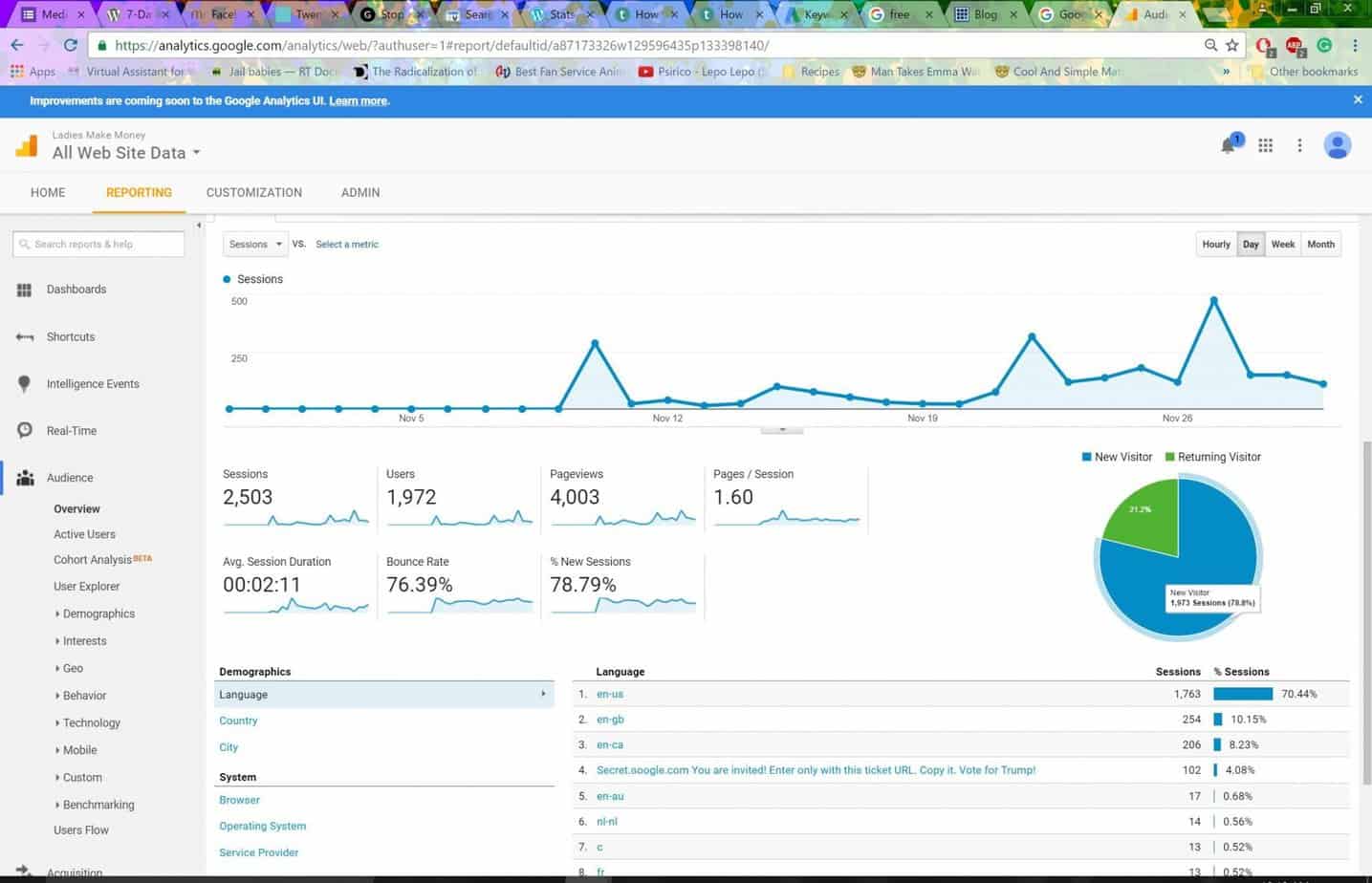The image size is (1372, 883).
Task: Open User Explorer in the sidebar
Action: tap(87, 587)
